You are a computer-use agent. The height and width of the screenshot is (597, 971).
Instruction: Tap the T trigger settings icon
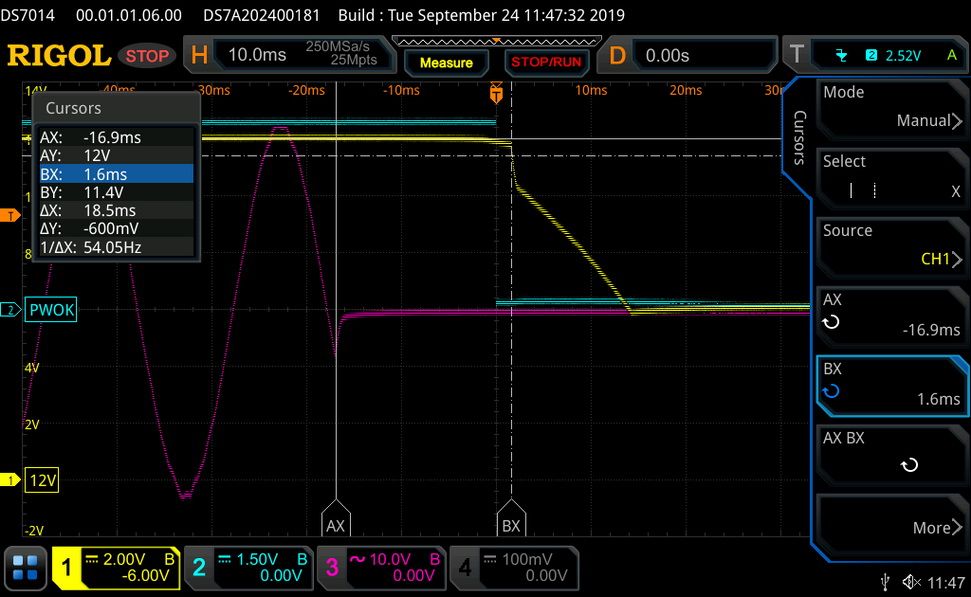(797, 54)
